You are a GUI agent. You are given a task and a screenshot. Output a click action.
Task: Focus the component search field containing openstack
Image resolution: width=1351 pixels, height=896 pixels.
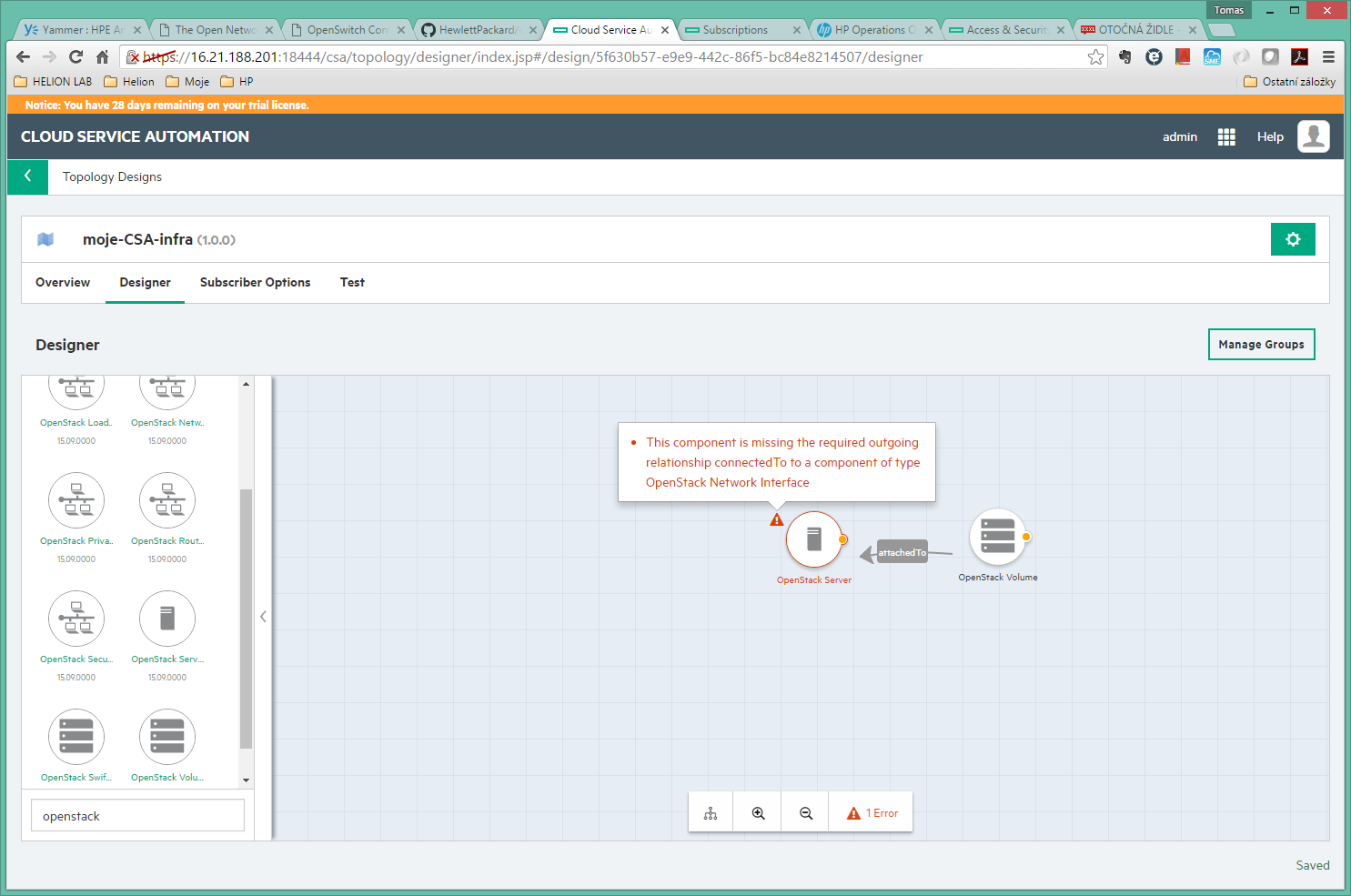click(137, 815)
